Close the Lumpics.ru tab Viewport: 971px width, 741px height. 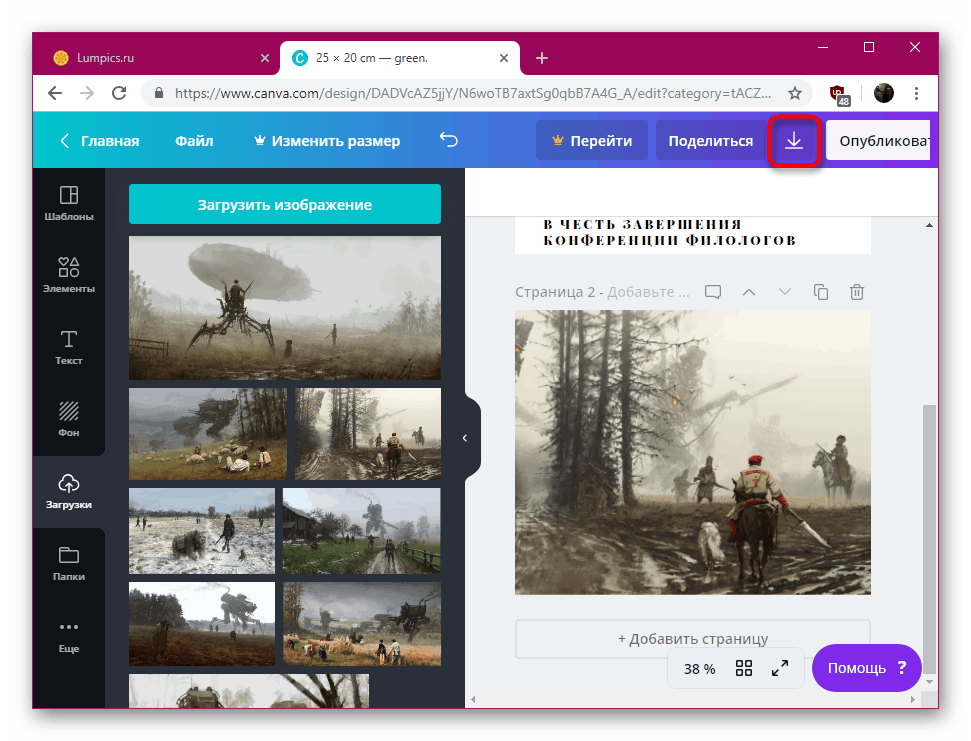[x=265, y=58]
